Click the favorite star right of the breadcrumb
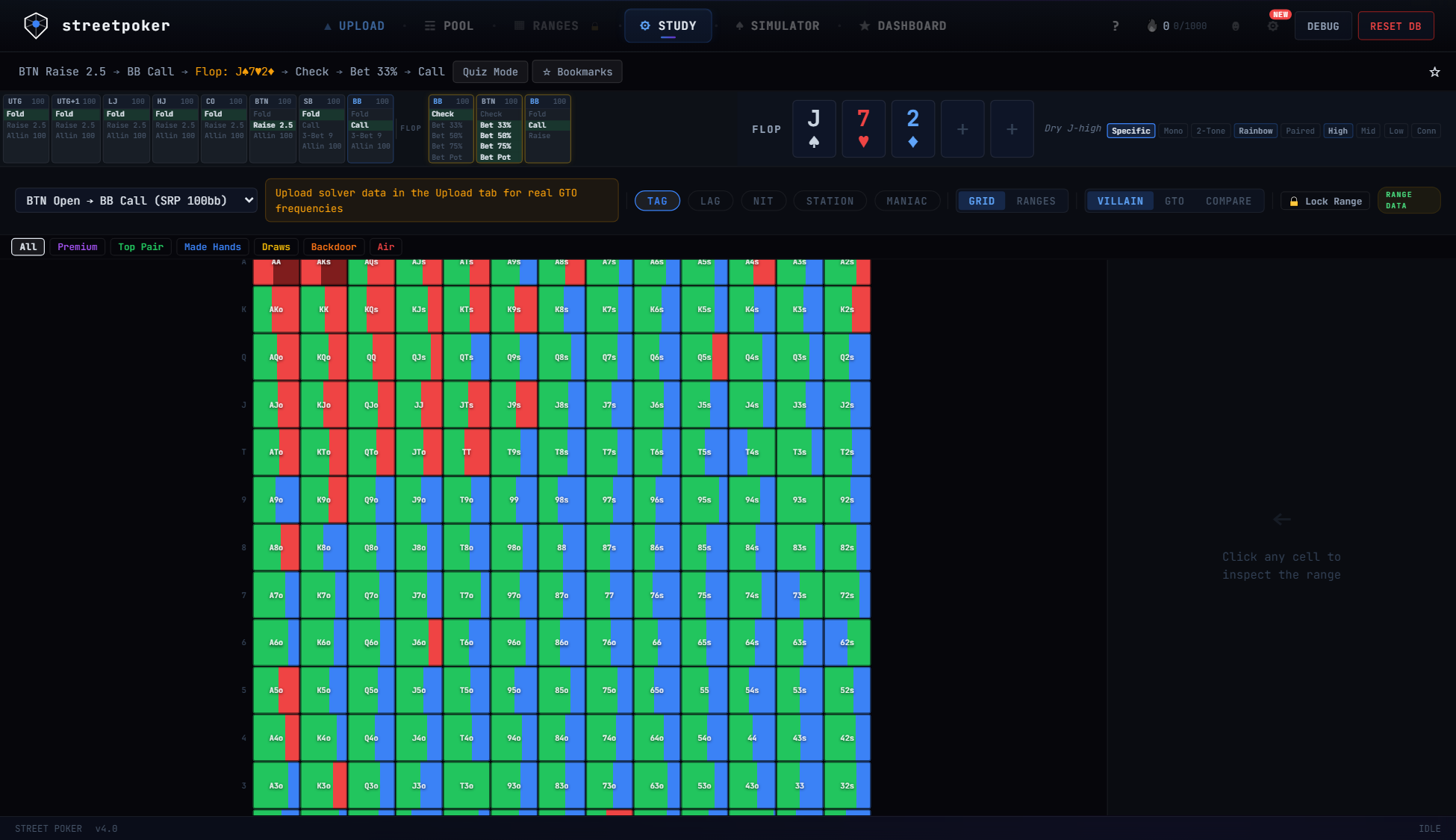Image resolution: width=1456 pixels, height=840 pixels. click(x=1434, y=72)
